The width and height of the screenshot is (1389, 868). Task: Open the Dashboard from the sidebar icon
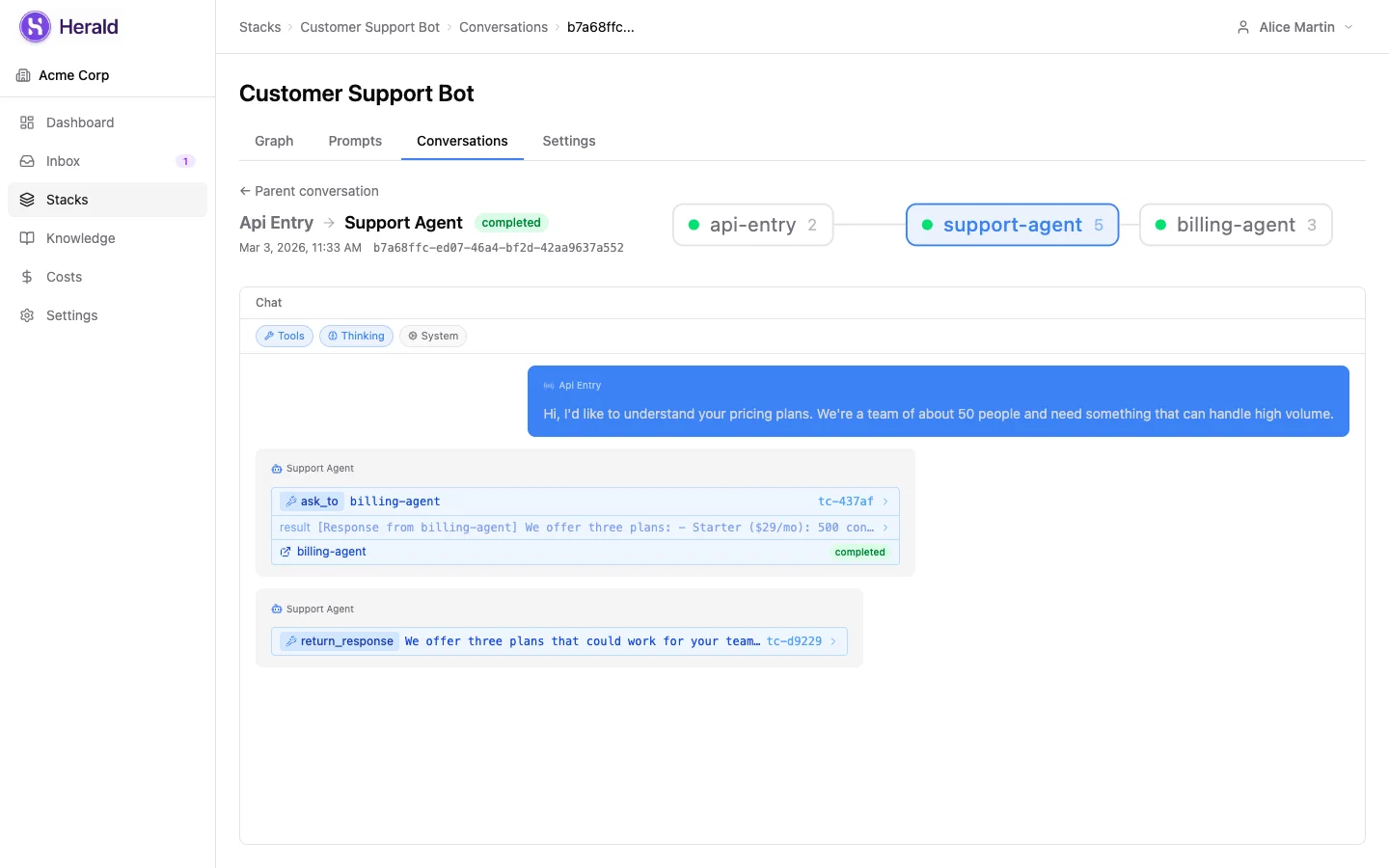(x=27, y=122)
